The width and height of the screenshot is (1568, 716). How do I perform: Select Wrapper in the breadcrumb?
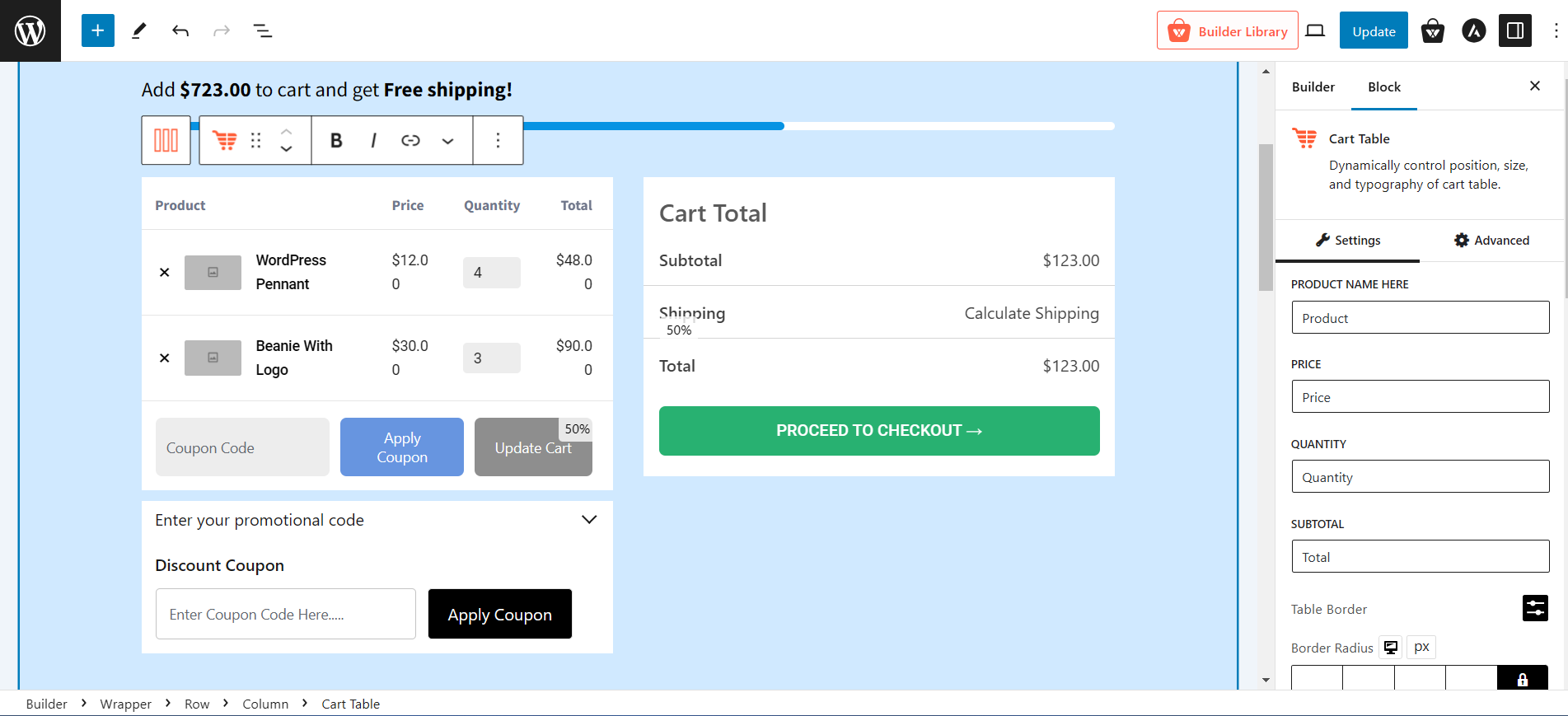click(x=125, y=704)
